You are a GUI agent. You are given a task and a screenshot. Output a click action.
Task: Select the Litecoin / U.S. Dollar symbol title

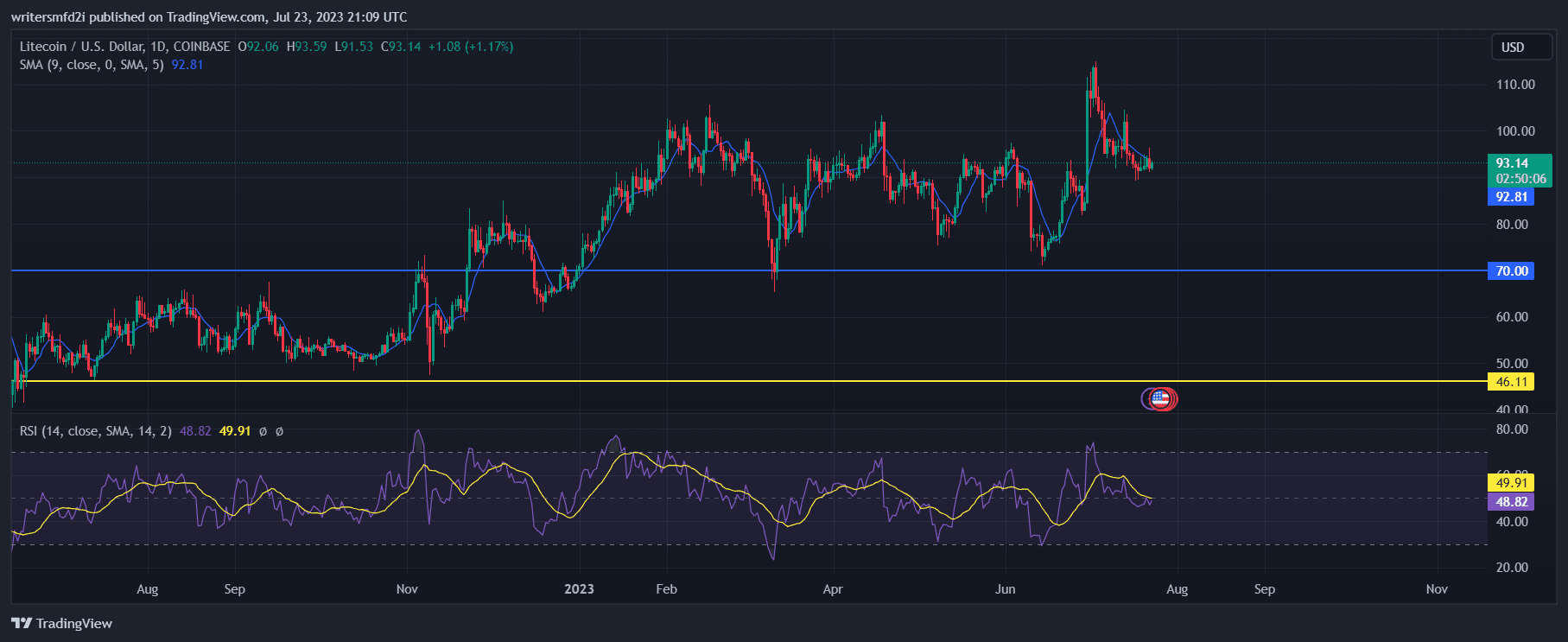pos(124,47)
